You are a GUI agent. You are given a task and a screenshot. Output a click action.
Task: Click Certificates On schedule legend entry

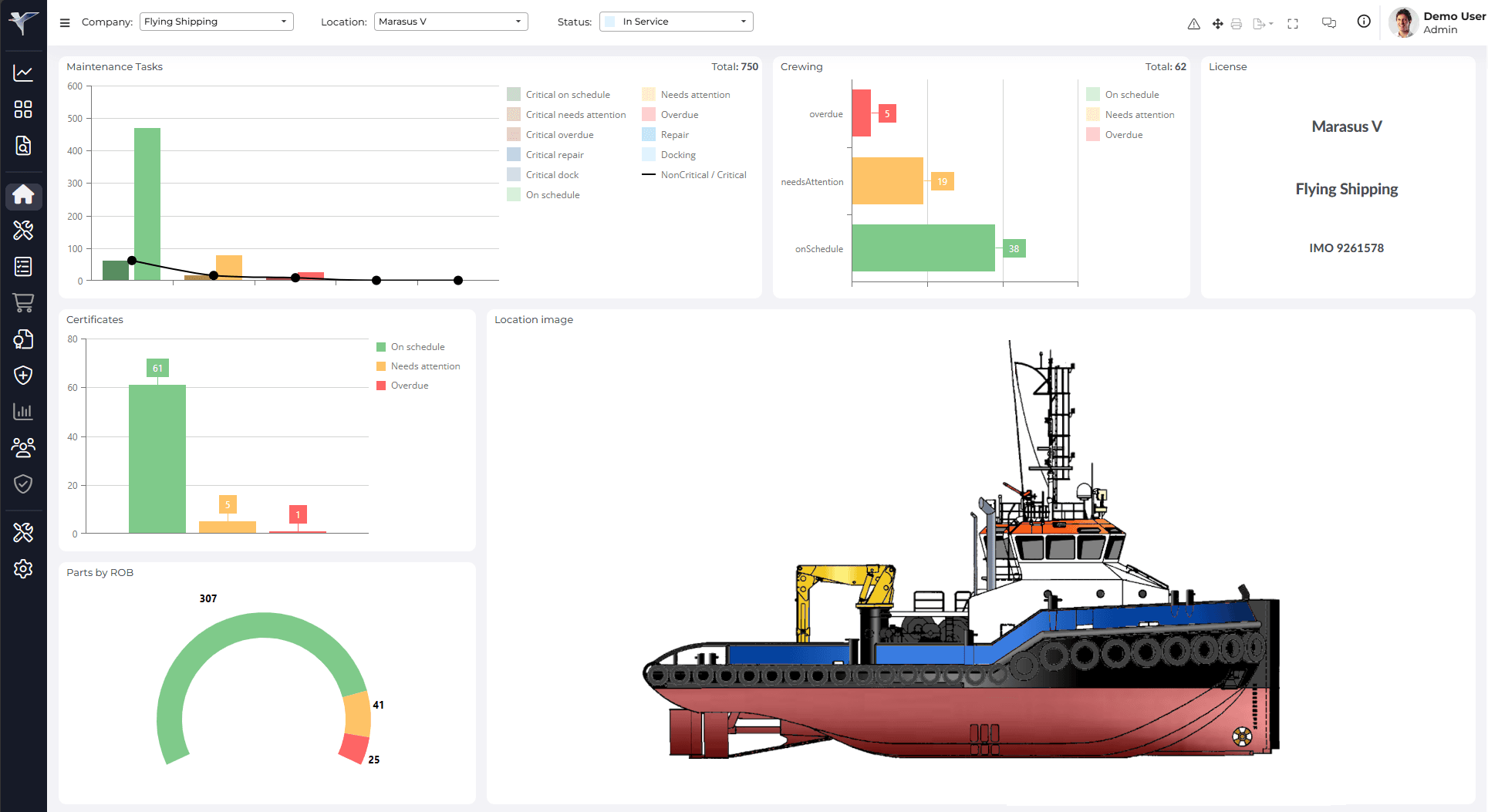point(410,347)
